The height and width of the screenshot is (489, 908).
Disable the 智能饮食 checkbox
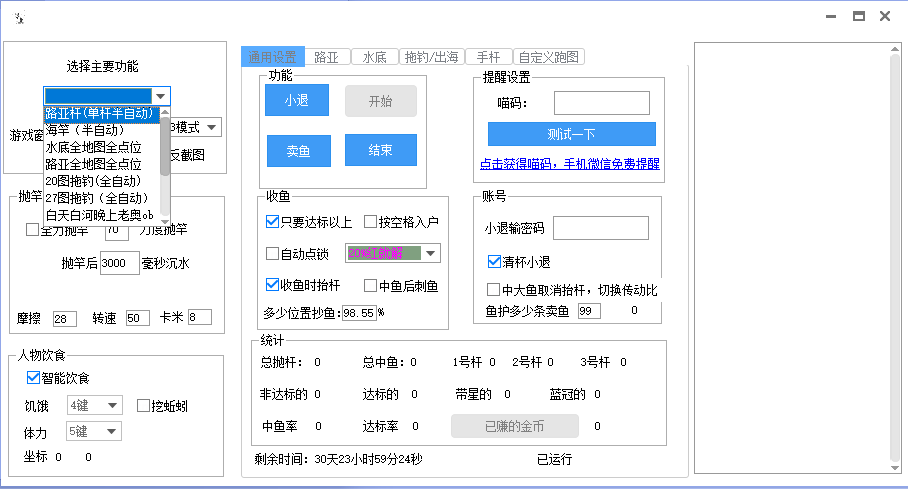click(33, 378)
